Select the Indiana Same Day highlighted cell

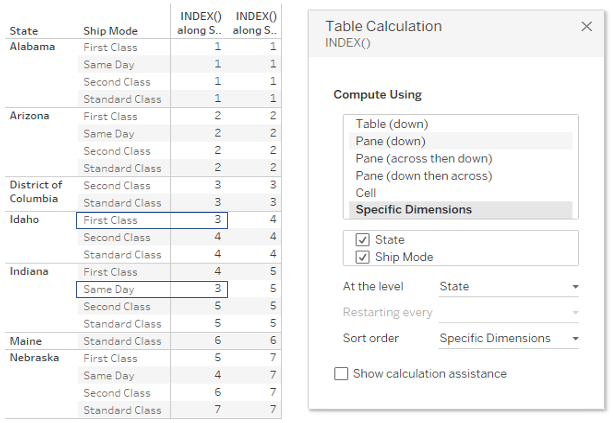(152, 289)
